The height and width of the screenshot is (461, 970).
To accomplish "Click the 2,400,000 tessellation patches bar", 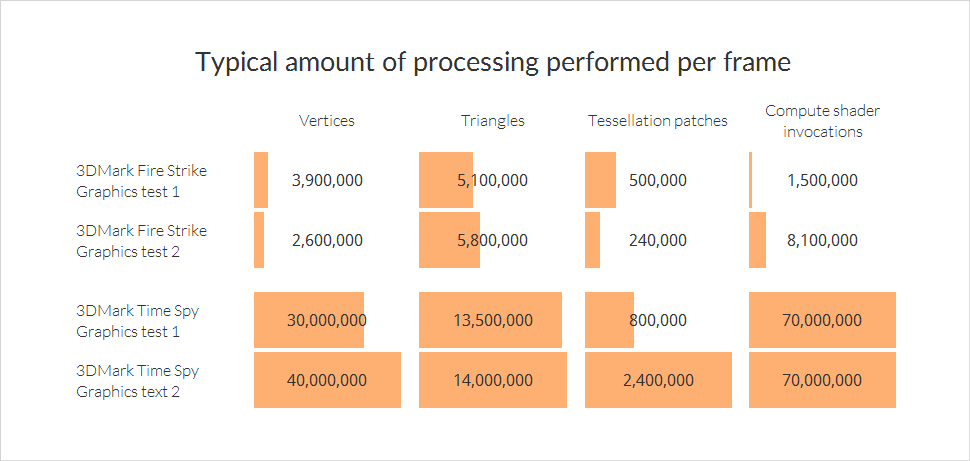I will pyautogui.click(x=658, y=380).
